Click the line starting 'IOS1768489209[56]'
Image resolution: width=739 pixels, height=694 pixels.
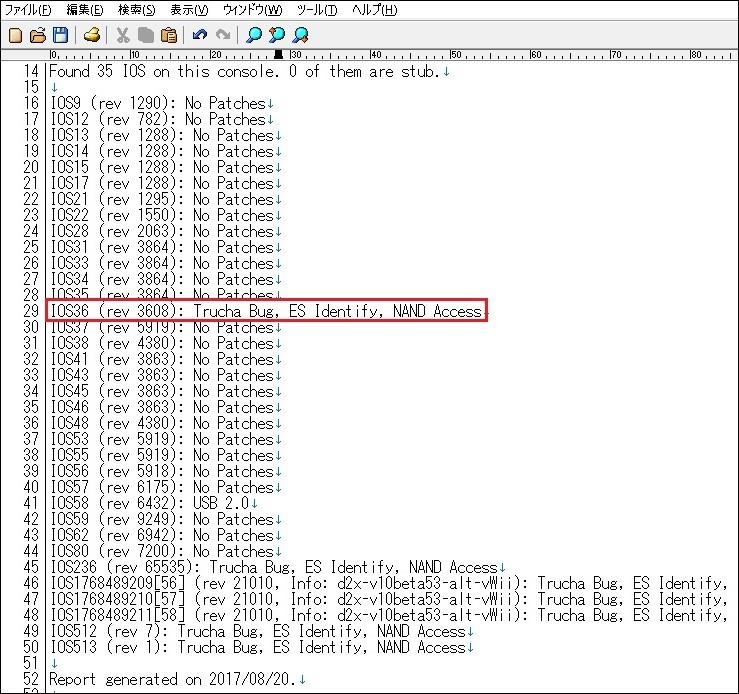(389, 583)
